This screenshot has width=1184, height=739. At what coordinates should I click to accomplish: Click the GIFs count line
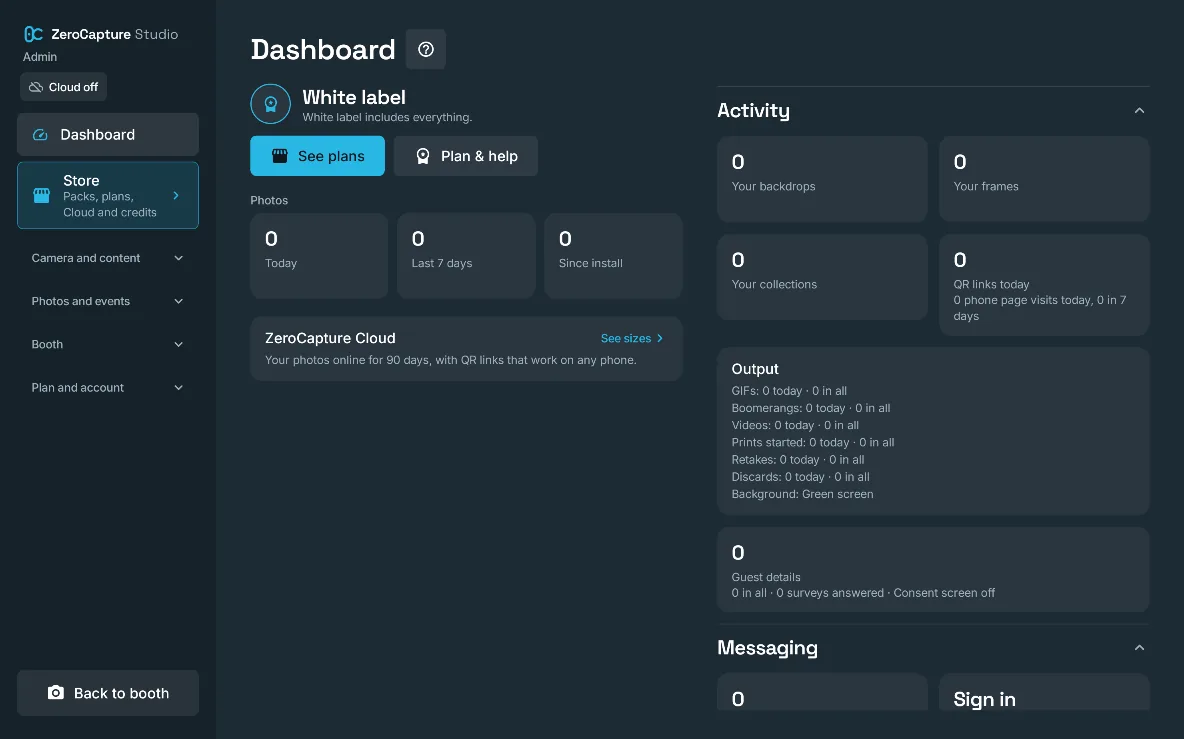click(x=789, y=390)
